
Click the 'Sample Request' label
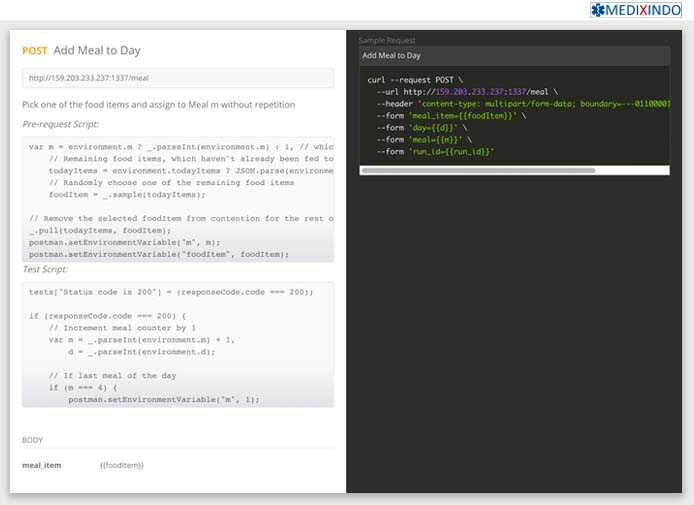coord(387,40)
